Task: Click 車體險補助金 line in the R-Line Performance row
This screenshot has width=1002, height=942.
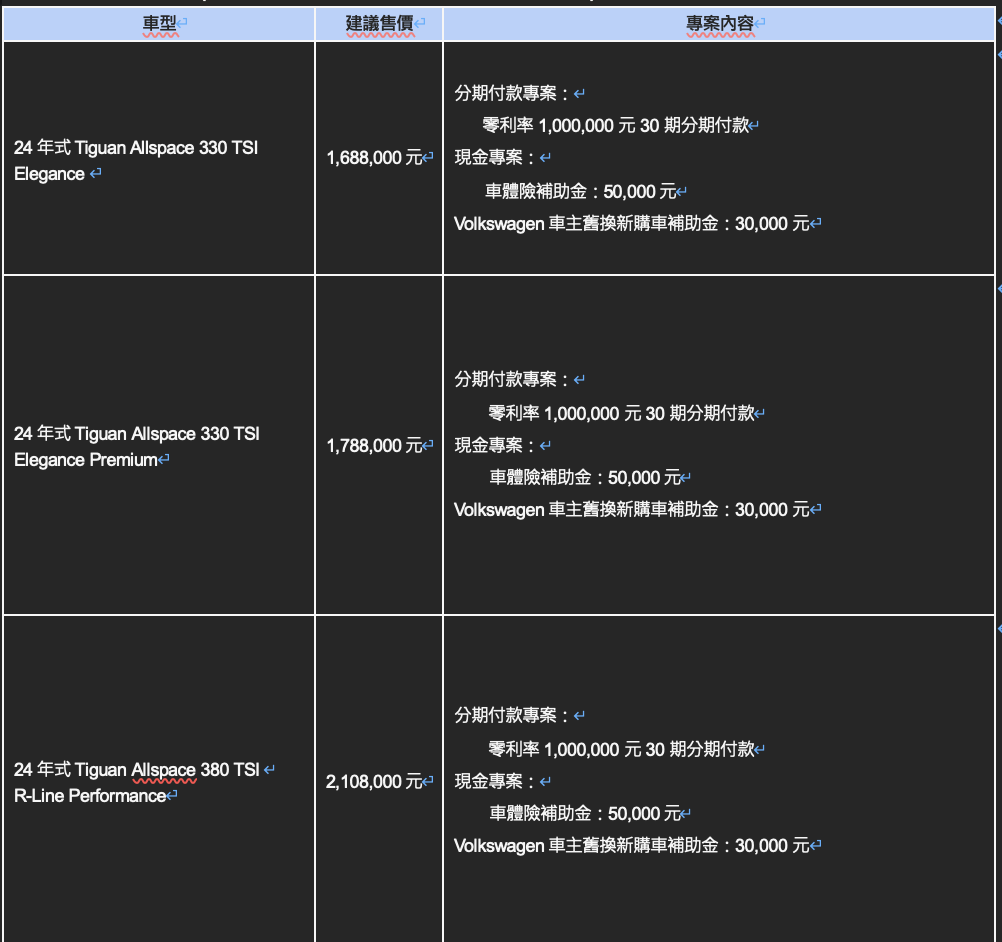Action: click(584, 813)
